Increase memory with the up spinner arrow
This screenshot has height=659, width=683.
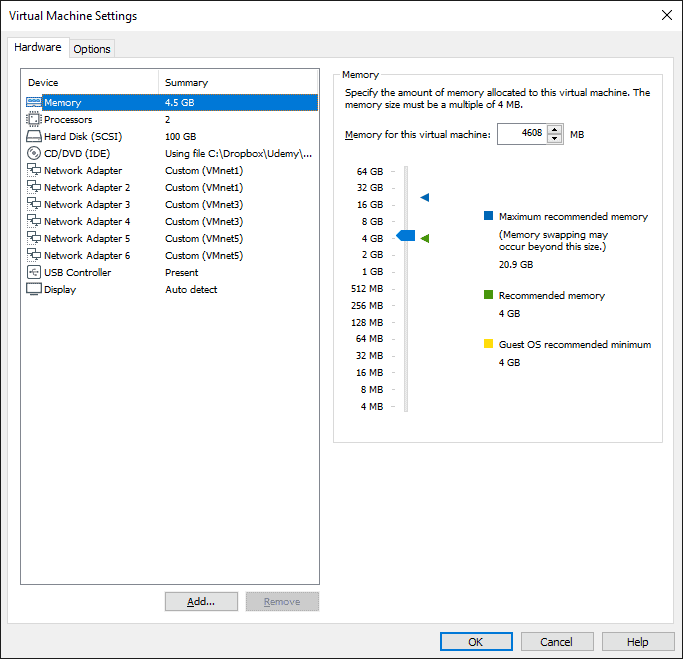pyautogui.click(x=555, y=129)
